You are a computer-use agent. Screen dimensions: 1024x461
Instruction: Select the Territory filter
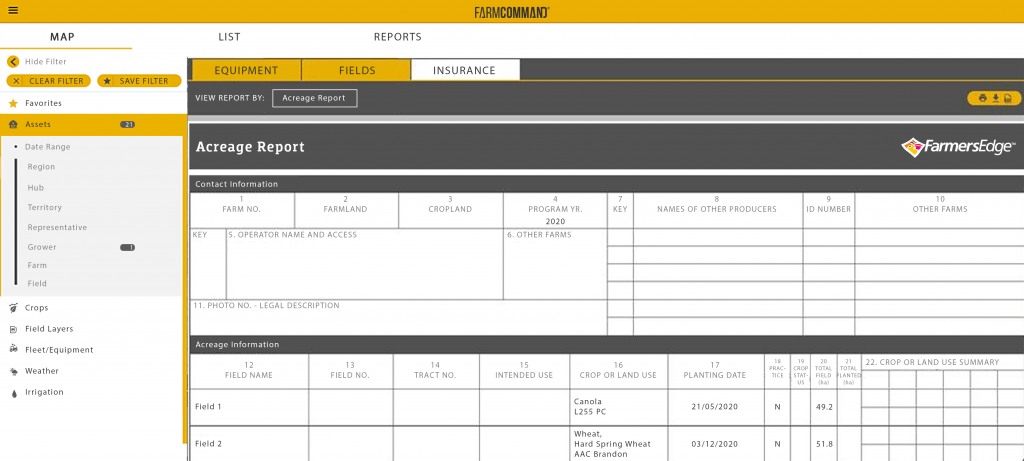(44, 208)
